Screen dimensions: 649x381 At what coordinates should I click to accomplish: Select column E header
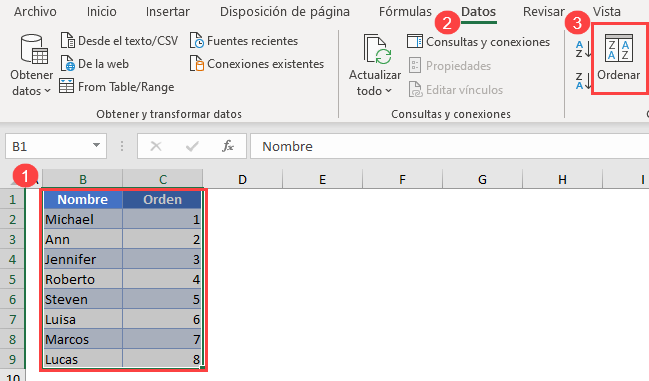(x=322, y=180)
